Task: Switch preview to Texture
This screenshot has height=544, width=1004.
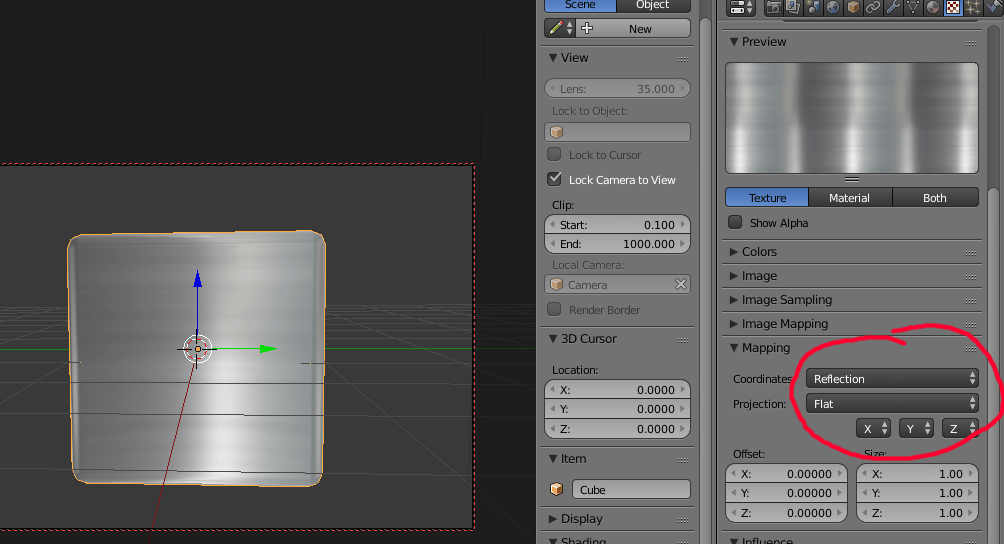Action: (767, 198)
